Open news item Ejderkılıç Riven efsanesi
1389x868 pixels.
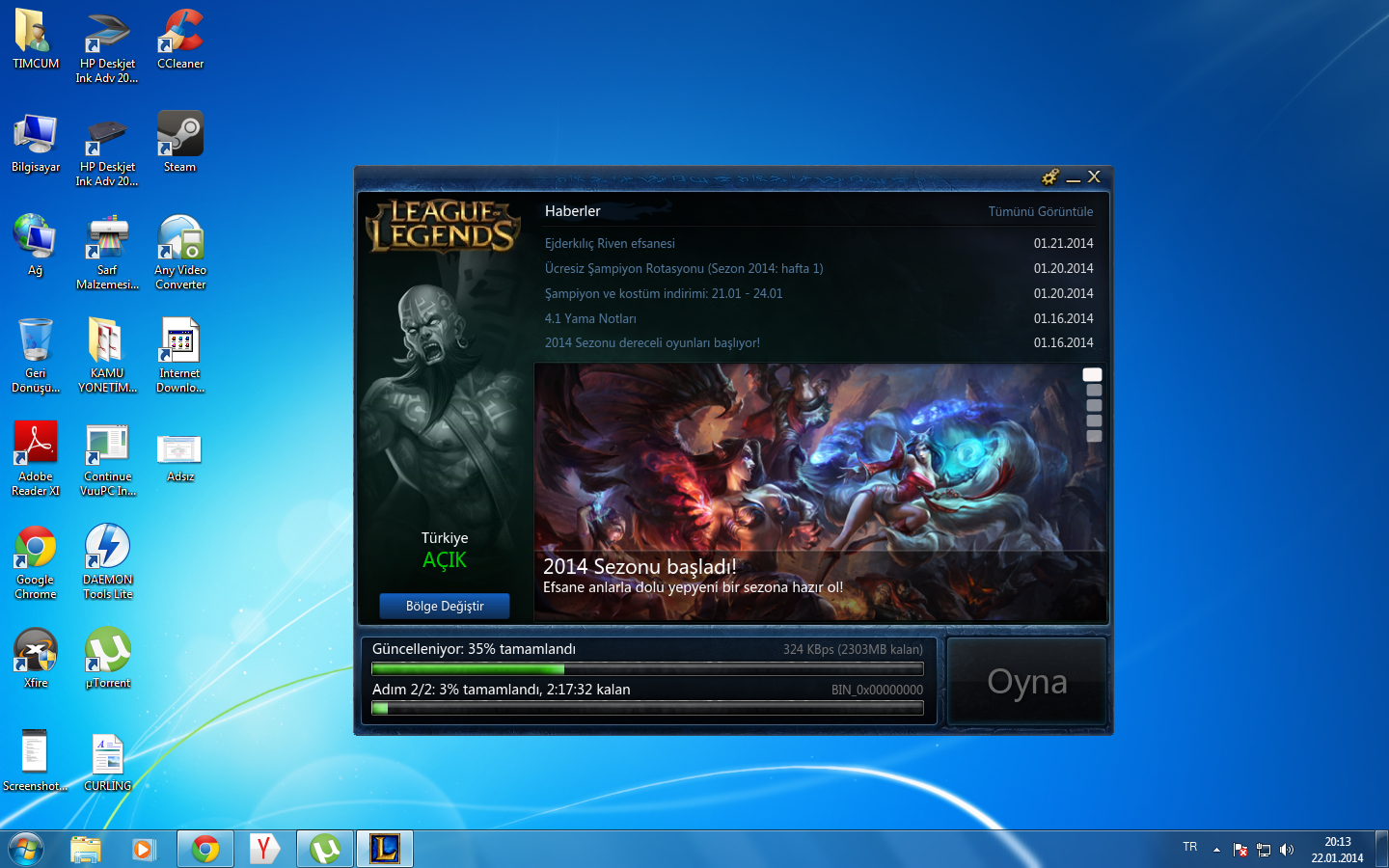click(x=610, y=243)
